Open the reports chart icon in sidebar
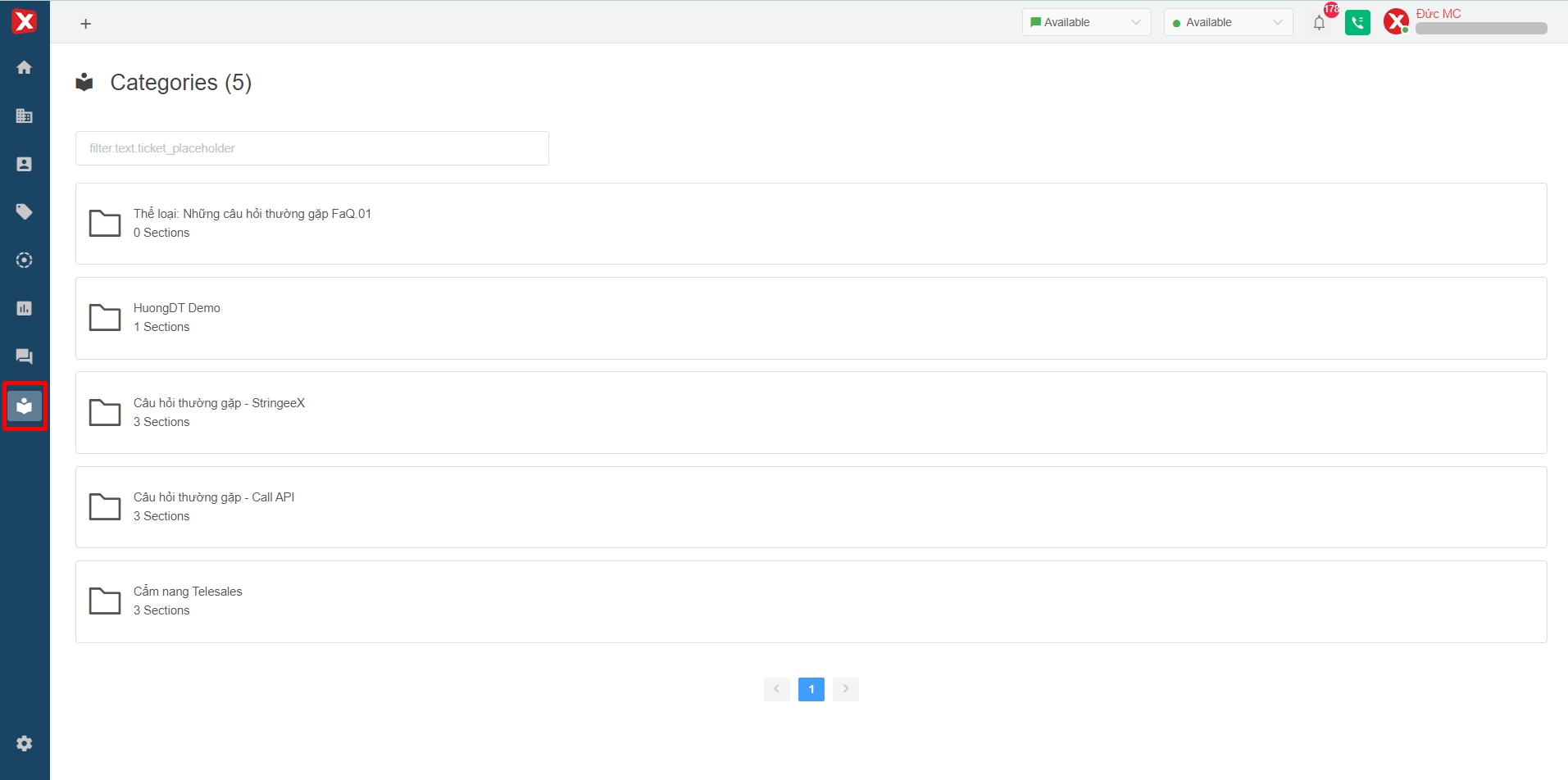 click(x=25, y=308)
